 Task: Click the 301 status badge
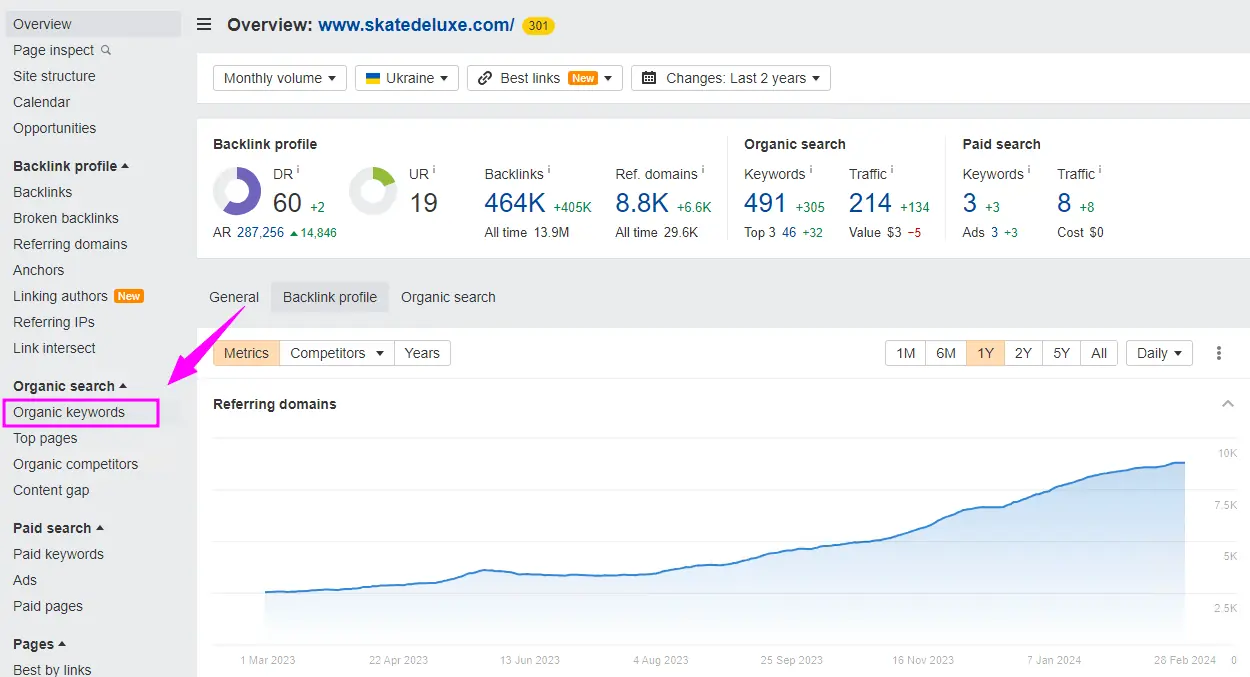(x=538, y=26)
